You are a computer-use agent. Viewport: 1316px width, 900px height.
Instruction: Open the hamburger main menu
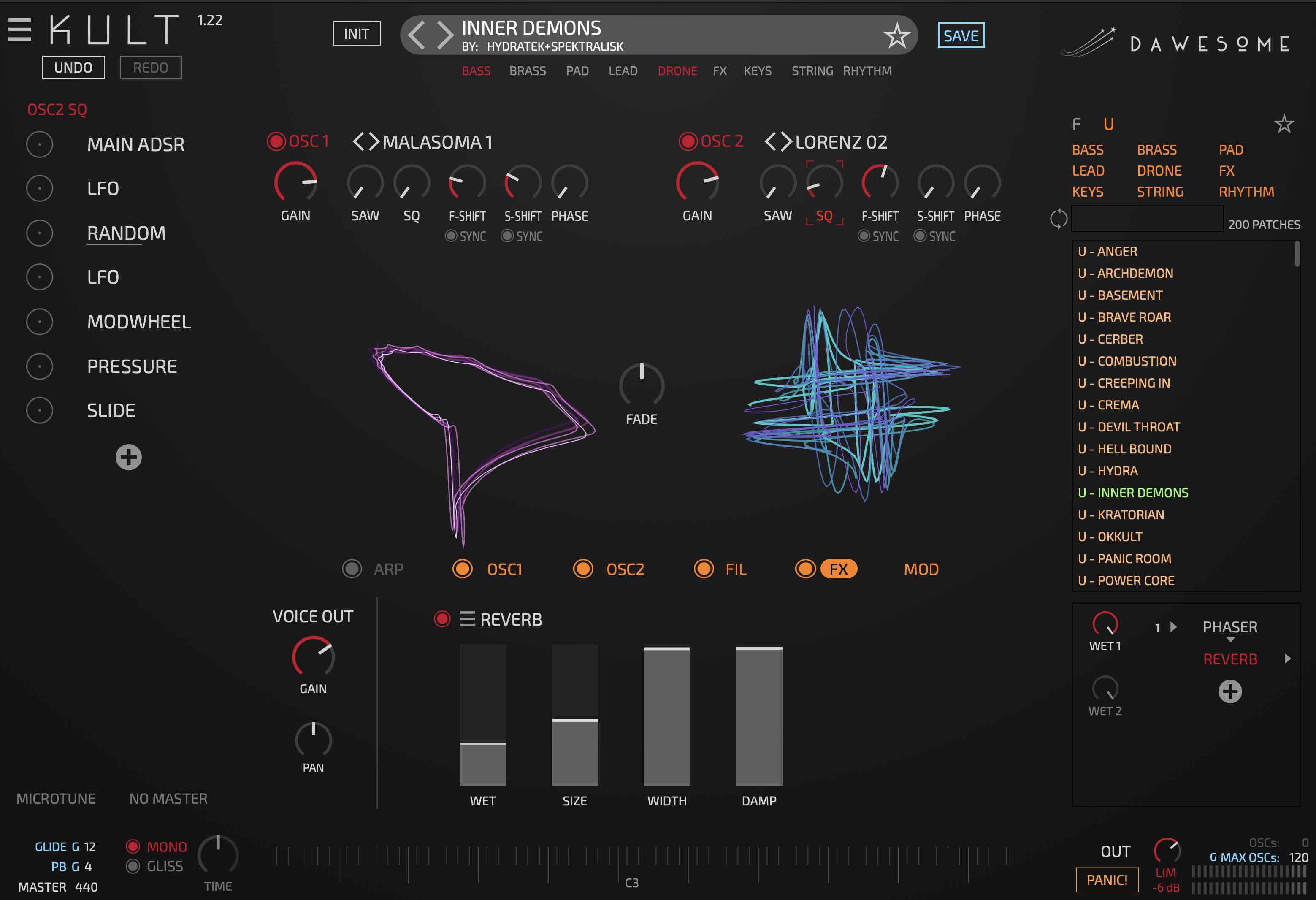[20, 30]
